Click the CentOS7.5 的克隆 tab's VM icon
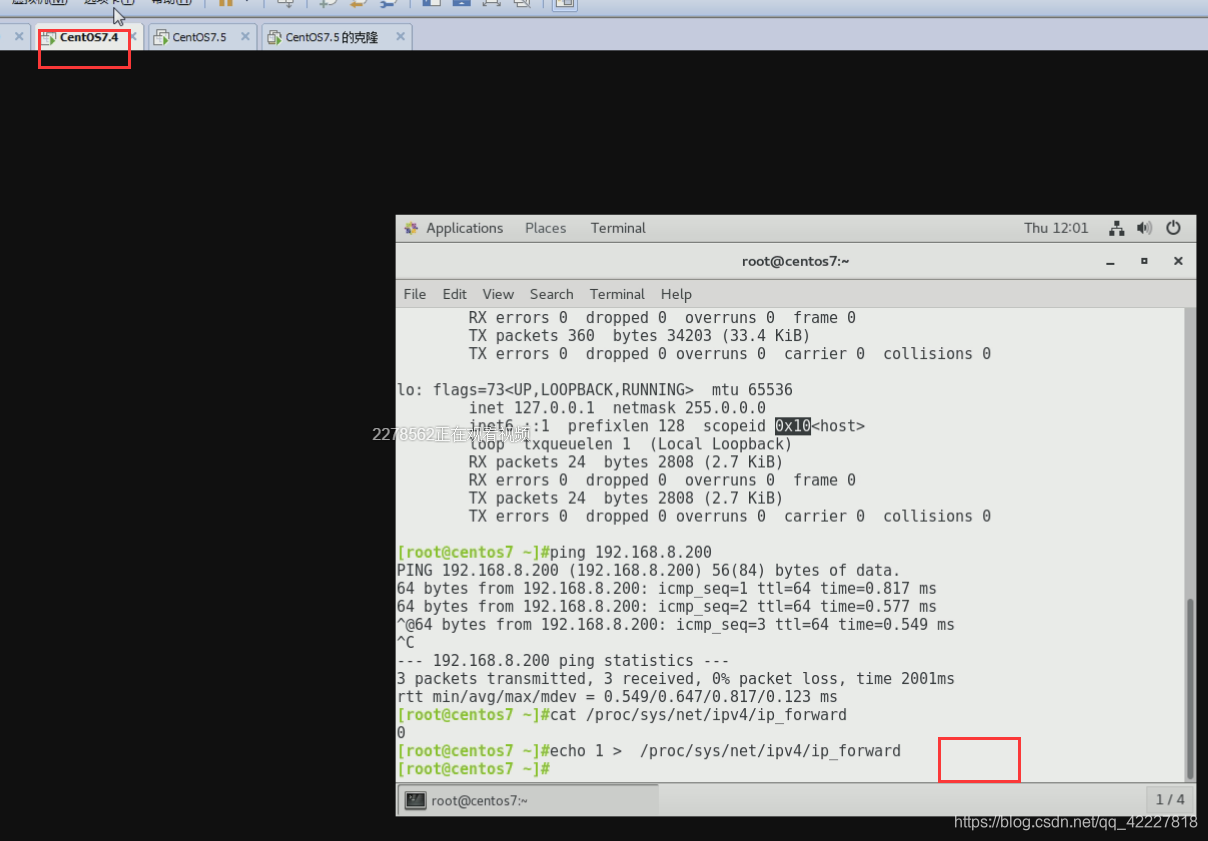Viewport: 1208px width, 841px height. (274, 37)
